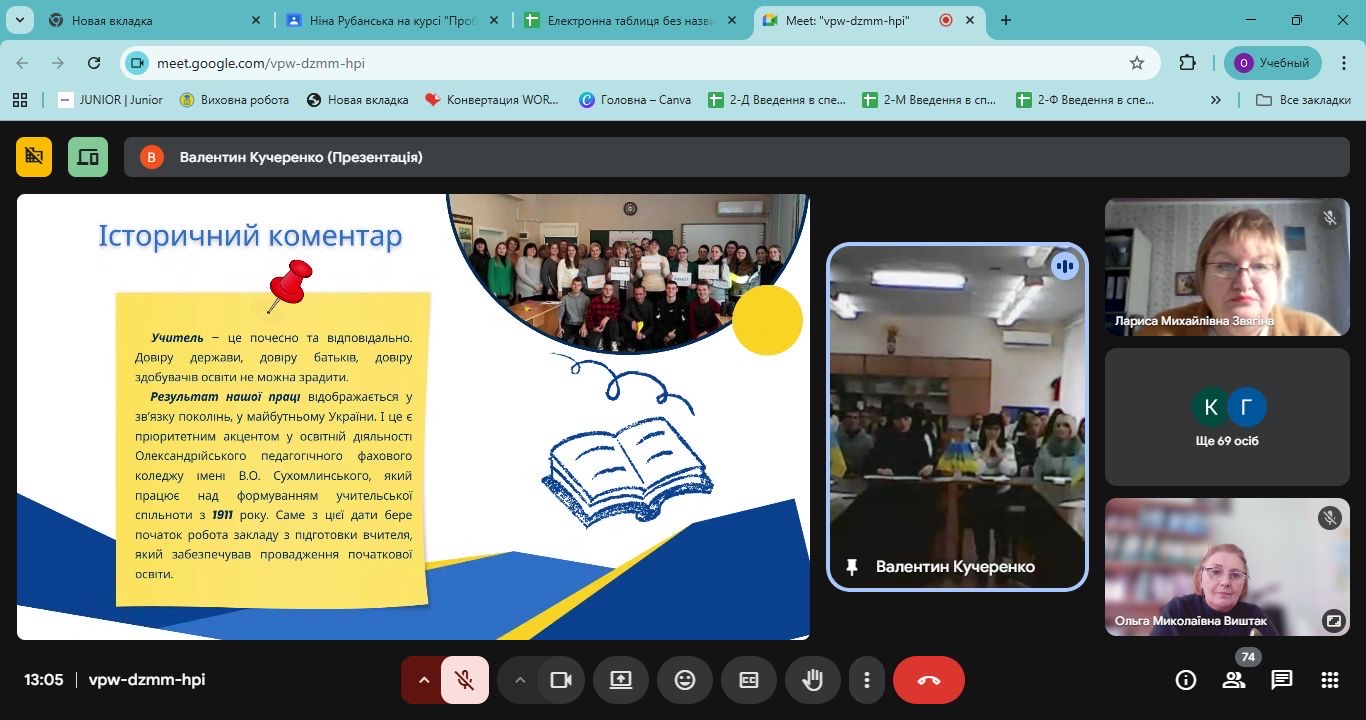Reload the Meet page
This screenshot has height=720, width=1366.
click(94, 63)
